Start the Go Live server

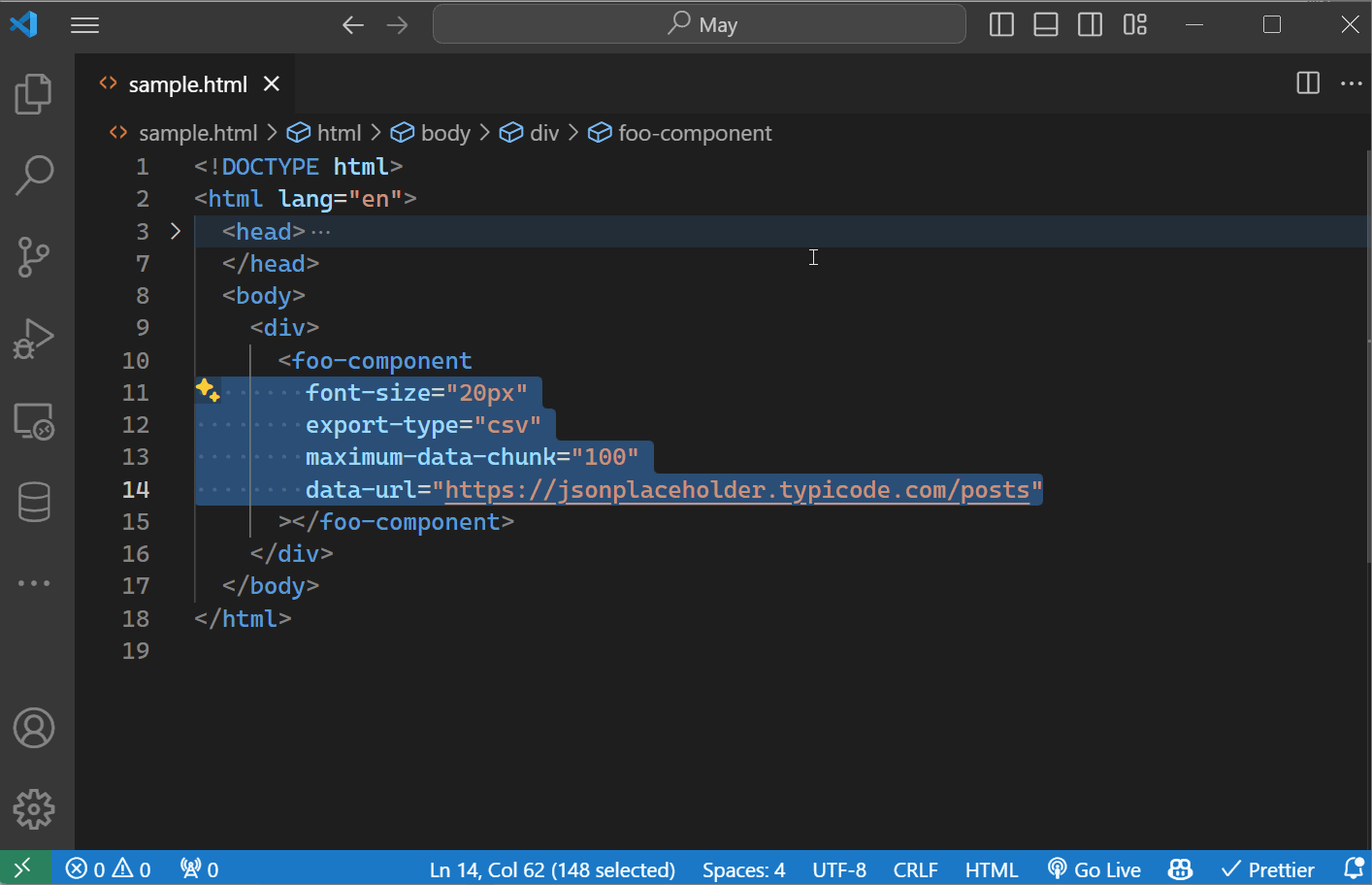[x=1094, y=869]
